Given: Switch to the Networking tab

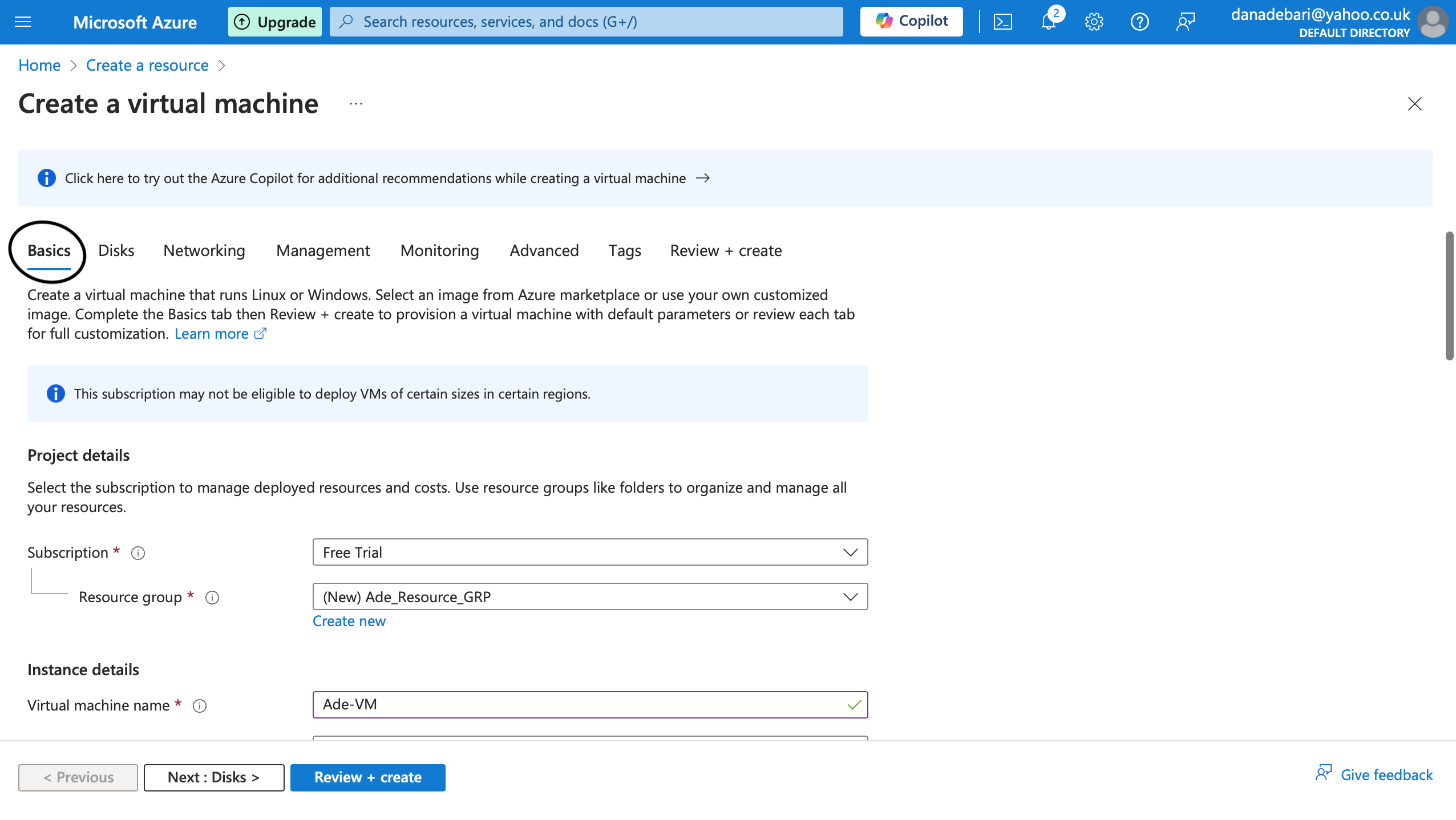Looking at the screenshot, I should pyautogui.click(x=204, y=250).
